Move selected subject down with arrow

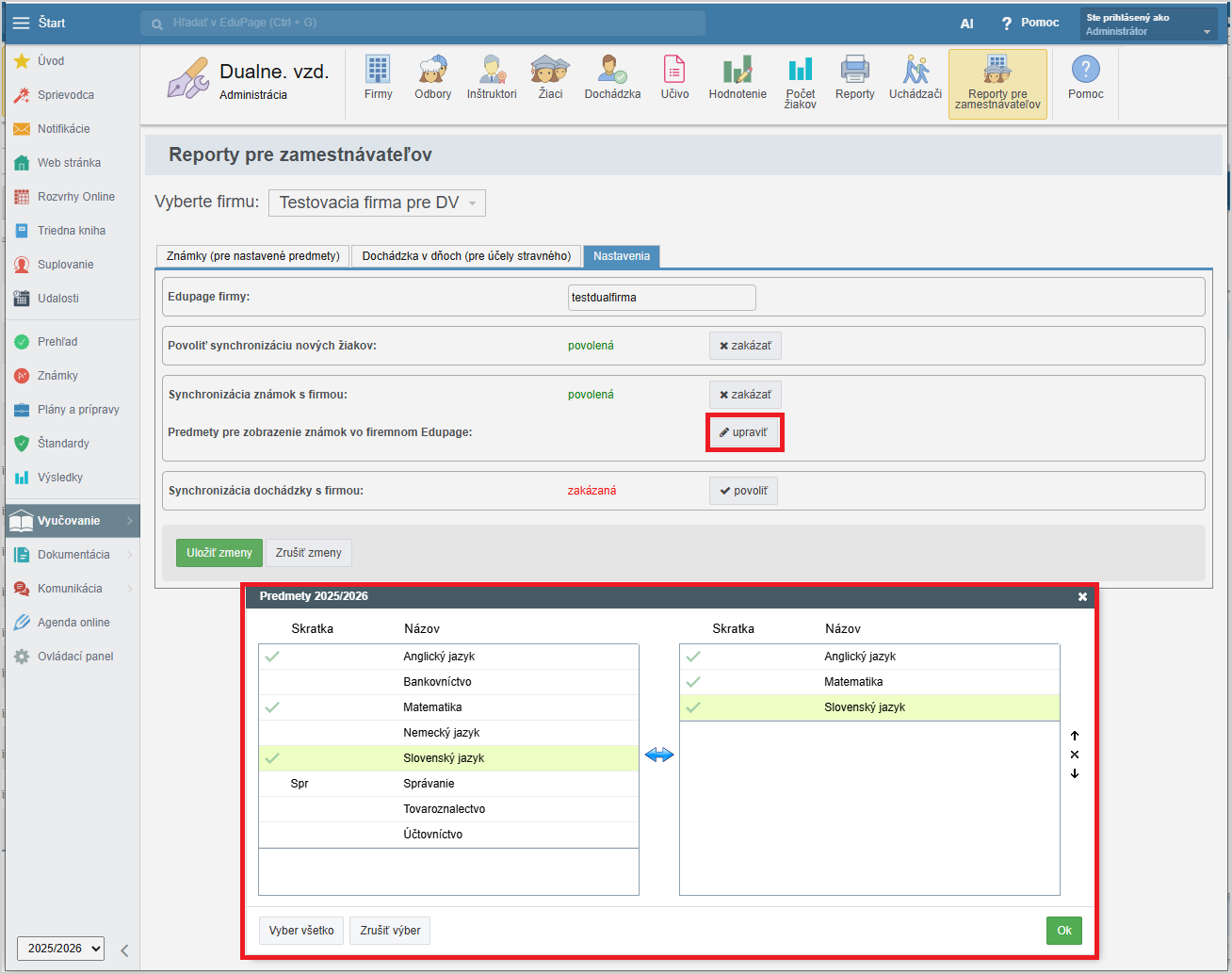click(x=1075, y=773)
